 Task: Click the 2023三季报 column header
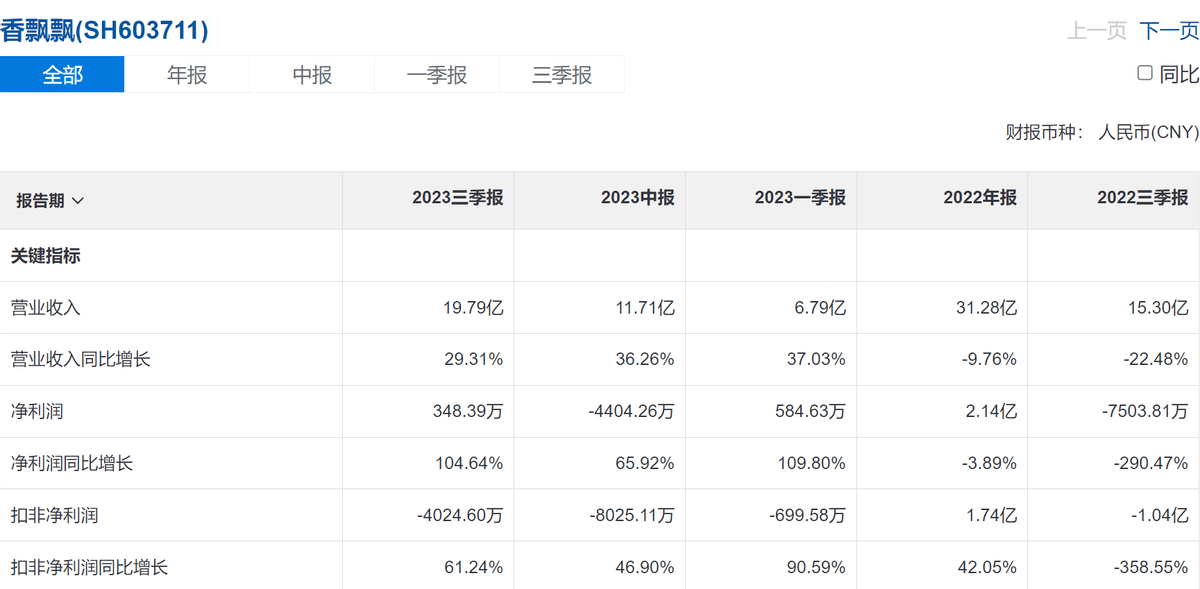tap(457, 198)
